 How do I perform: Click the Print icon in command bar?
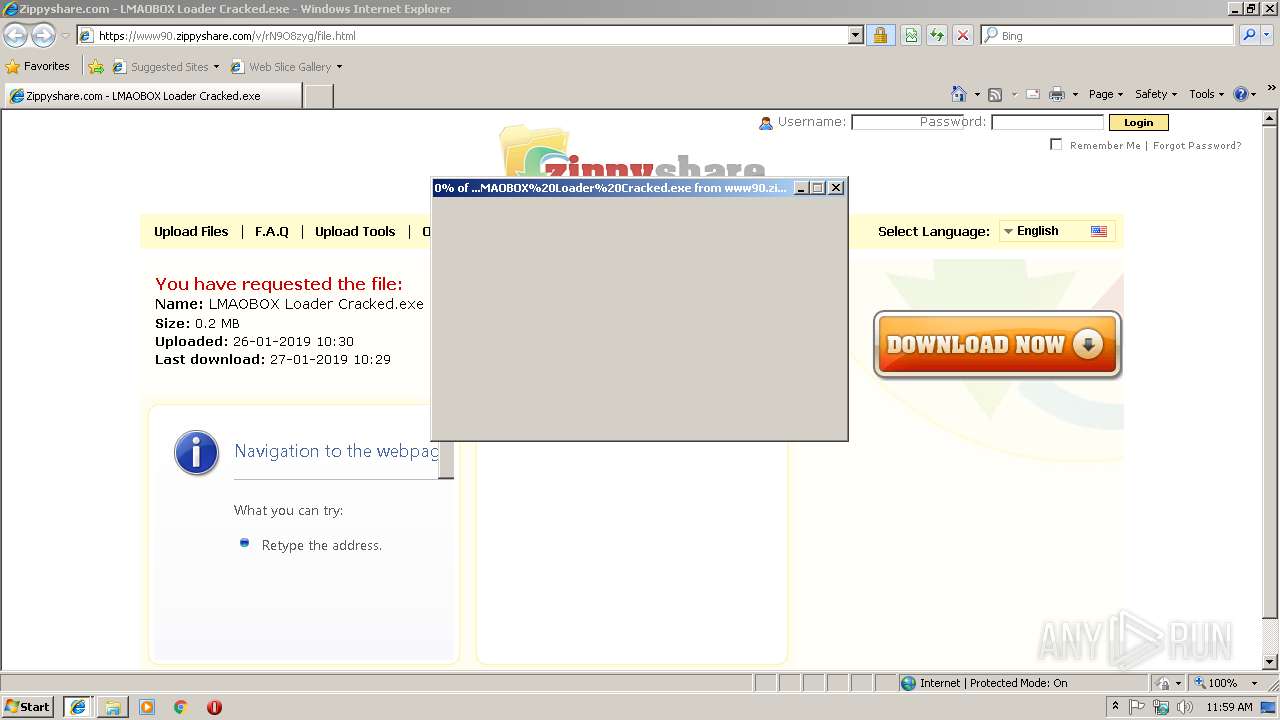coord(1057,94)
